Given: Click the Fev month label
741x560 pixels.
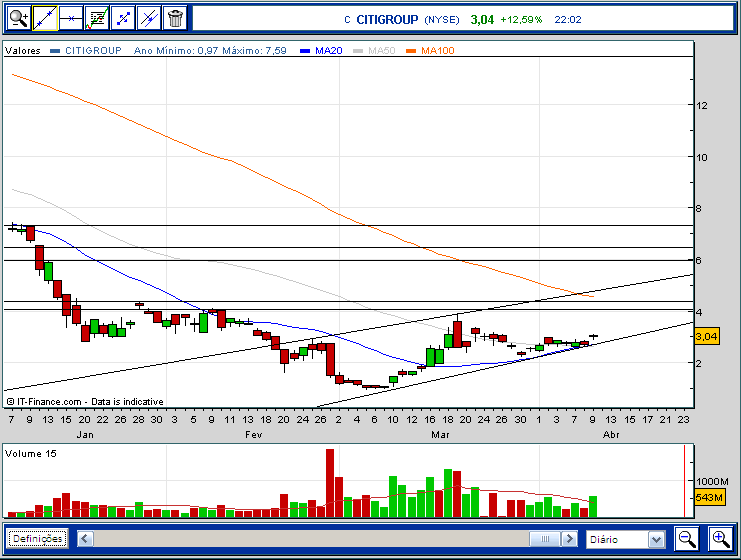Looking at the screenshot, I should point(253,434).
